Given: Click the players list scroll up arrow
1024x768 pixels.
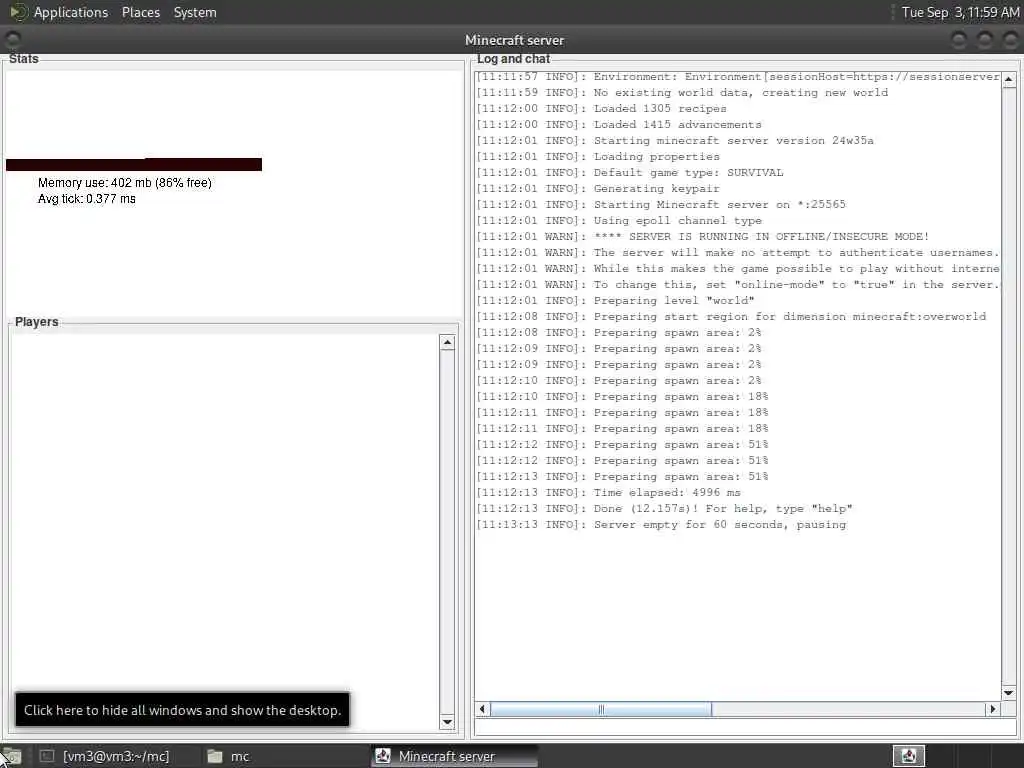Looking at the screenshot, I should point(447,342).
